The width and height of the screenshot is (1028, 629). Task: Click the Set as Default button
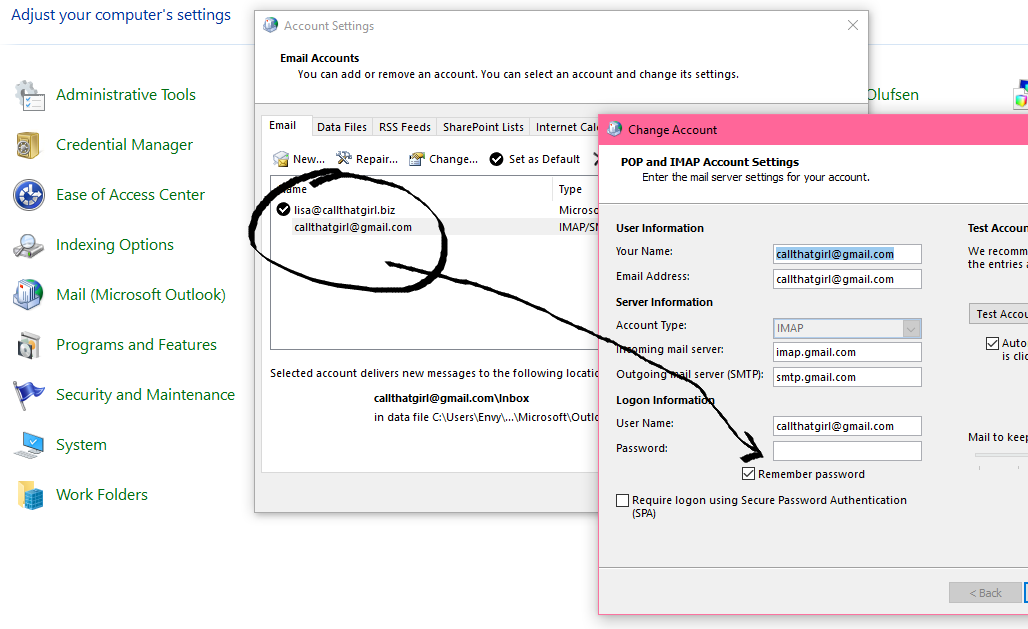click(x=535, y=159)
